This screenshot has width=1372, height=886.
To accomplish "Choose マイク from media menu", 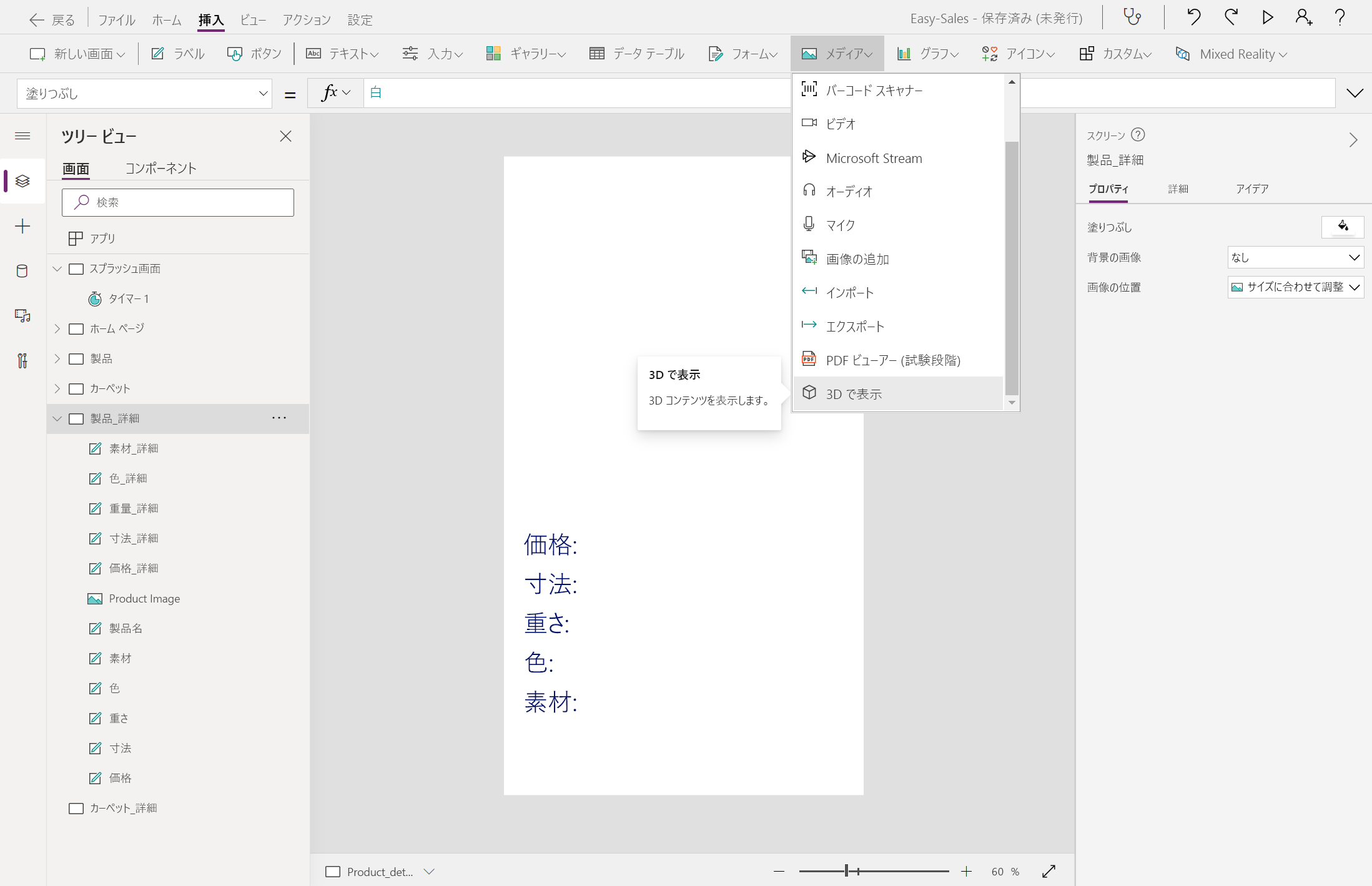I will click(898, 225).
